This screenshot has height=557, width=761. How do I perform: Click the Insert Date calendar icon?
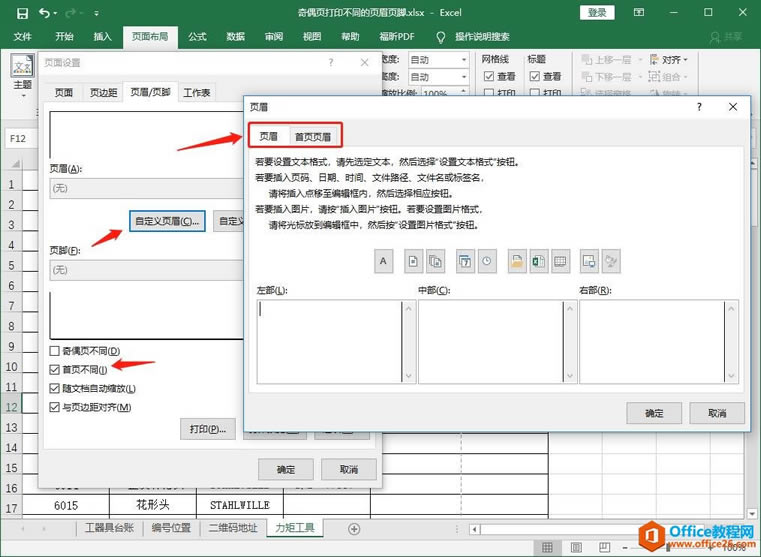click(x=465, y=262)
